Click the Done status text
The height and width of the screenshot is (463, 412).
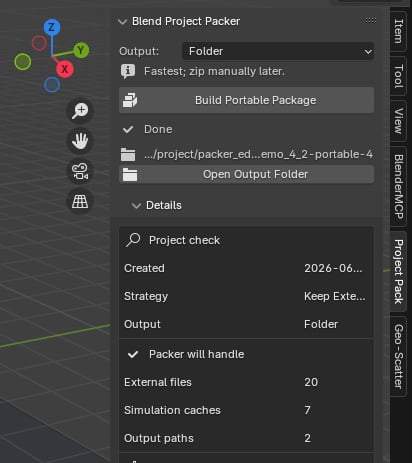158,129
